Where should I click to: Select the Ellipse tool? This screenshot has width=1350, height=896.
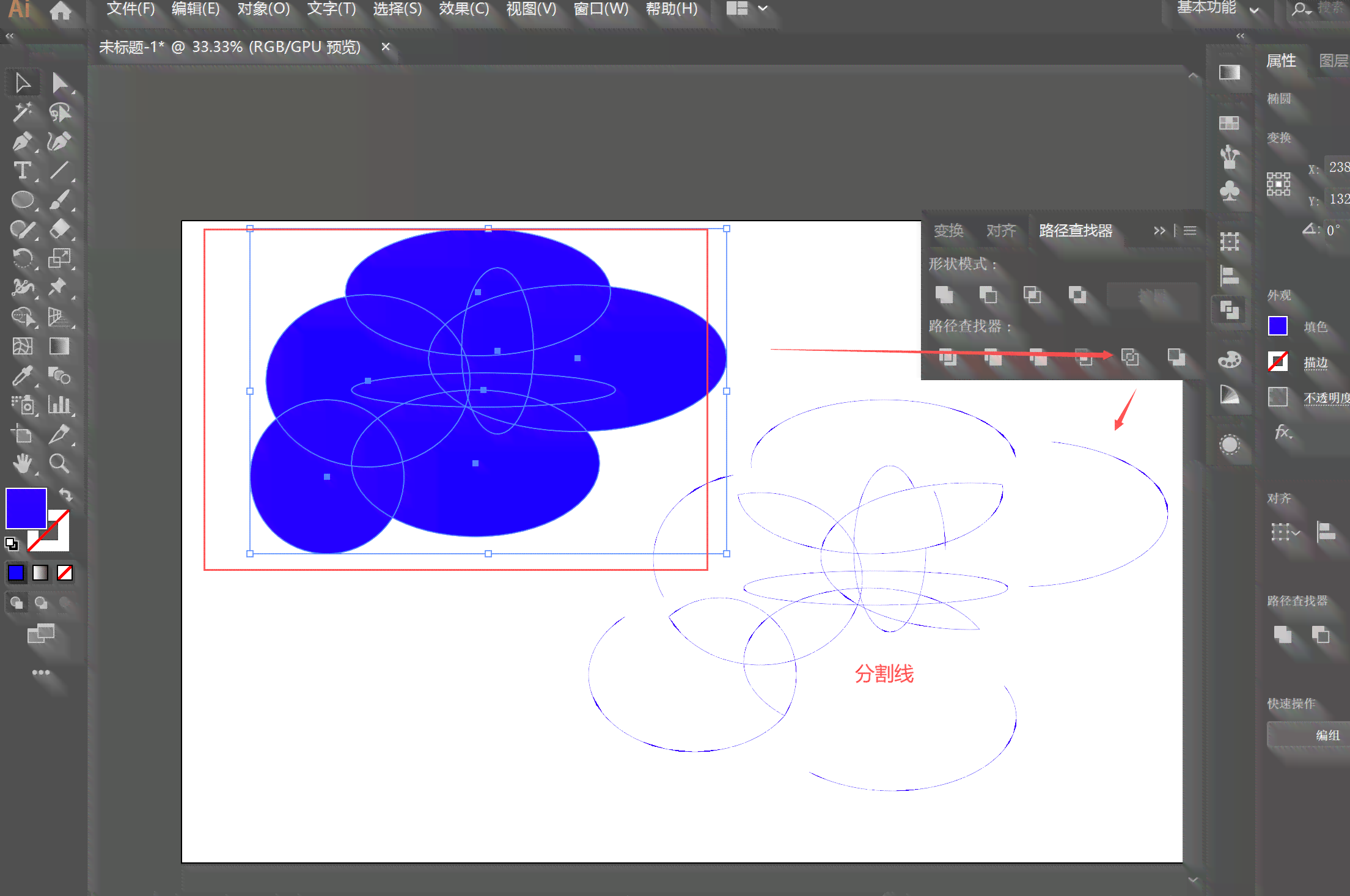(23, 200)
